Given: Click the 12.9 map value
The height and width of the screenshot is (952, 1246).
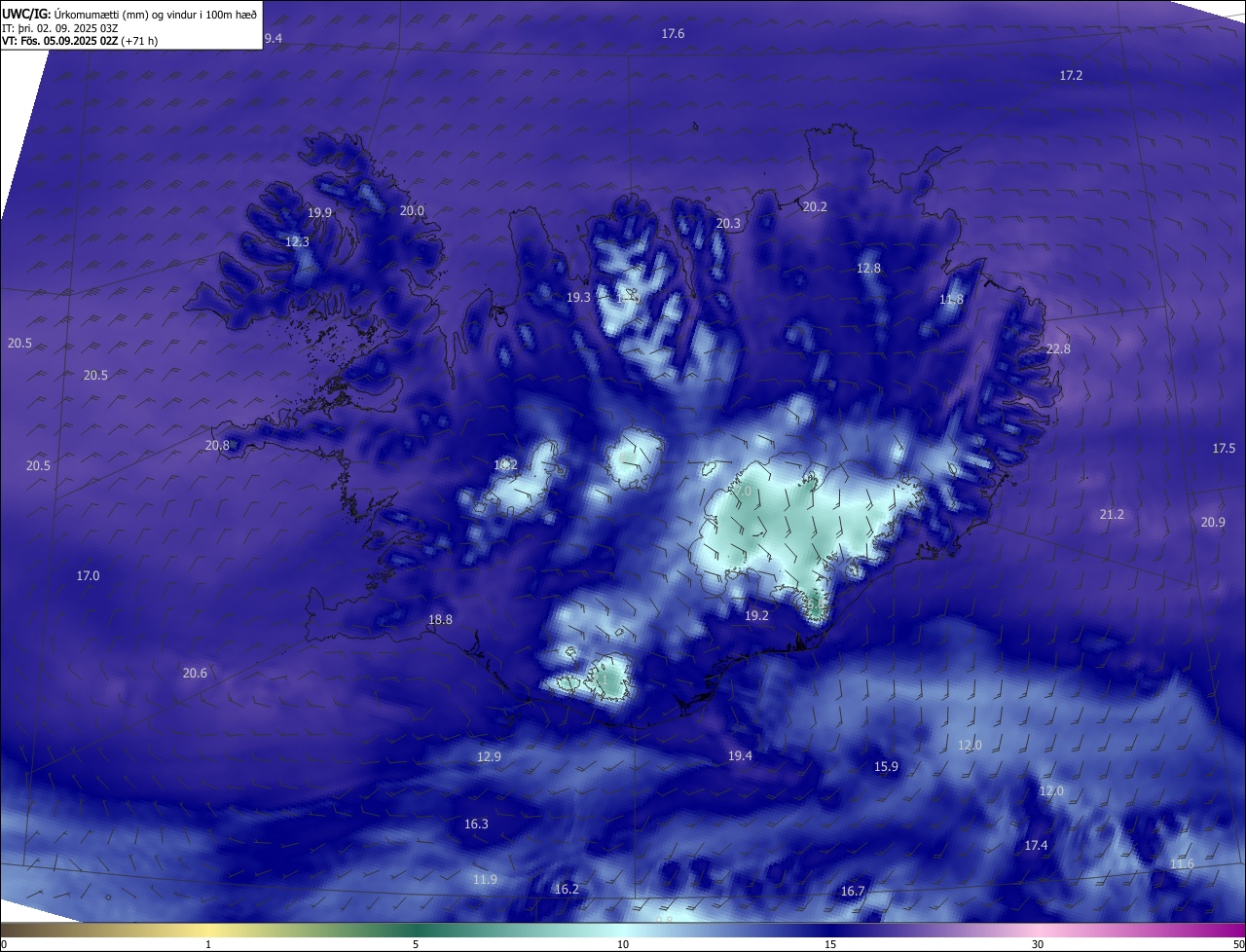Looking at the screenshot, I should [x=489, y=757].
